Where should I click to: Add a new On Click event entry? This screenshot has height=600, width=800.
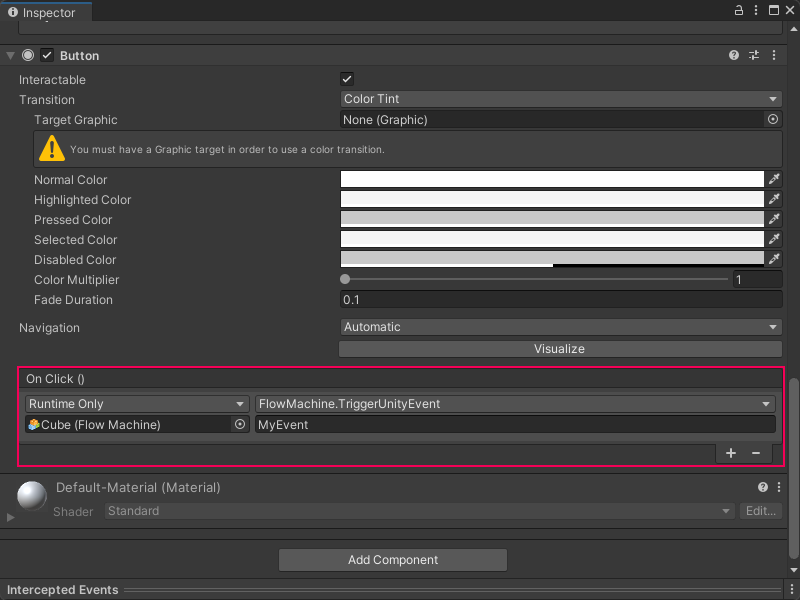pos(731,453)
